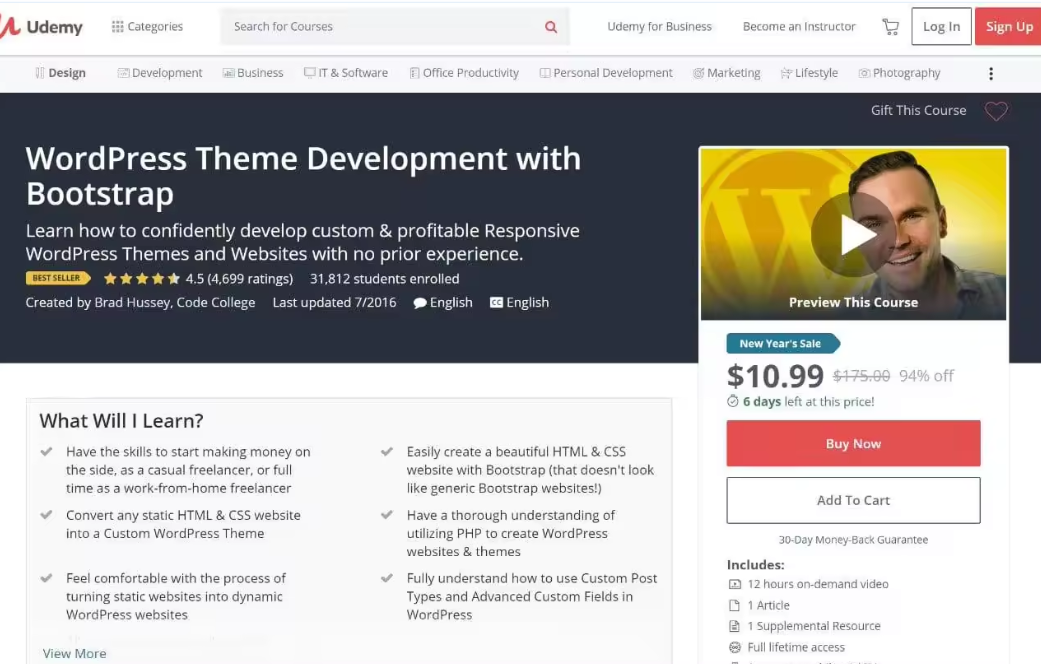Click checkmark beside 'Easily create a beautiful HTML'
This screenshot has width=1041, height=664.
(x=387, y=452)
